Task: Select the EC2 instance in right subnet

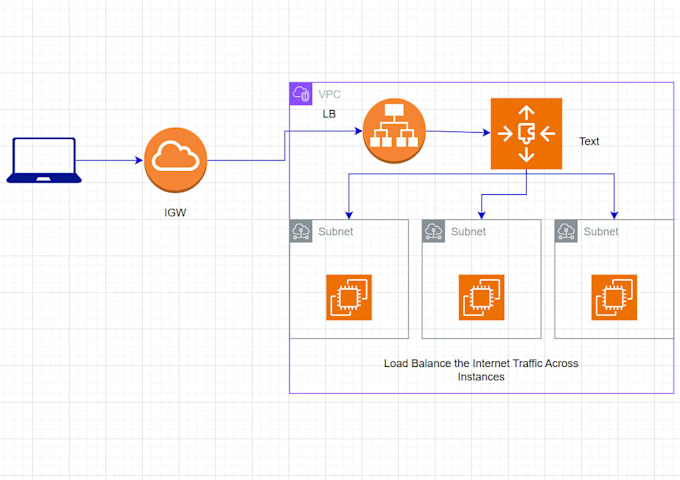Action: [615, 297]
